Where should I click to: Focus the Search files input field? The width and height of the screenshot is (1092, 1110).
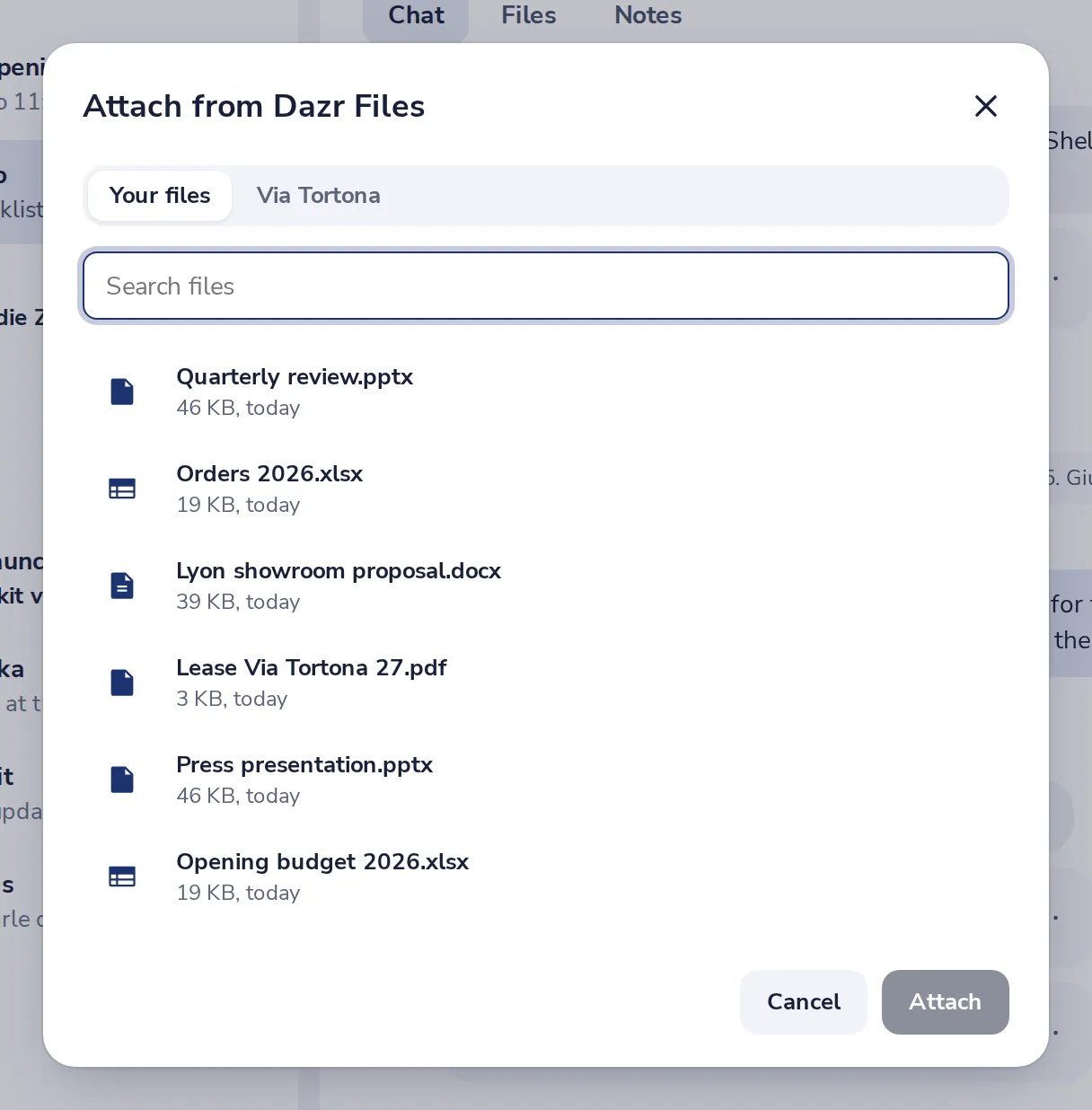546,286
